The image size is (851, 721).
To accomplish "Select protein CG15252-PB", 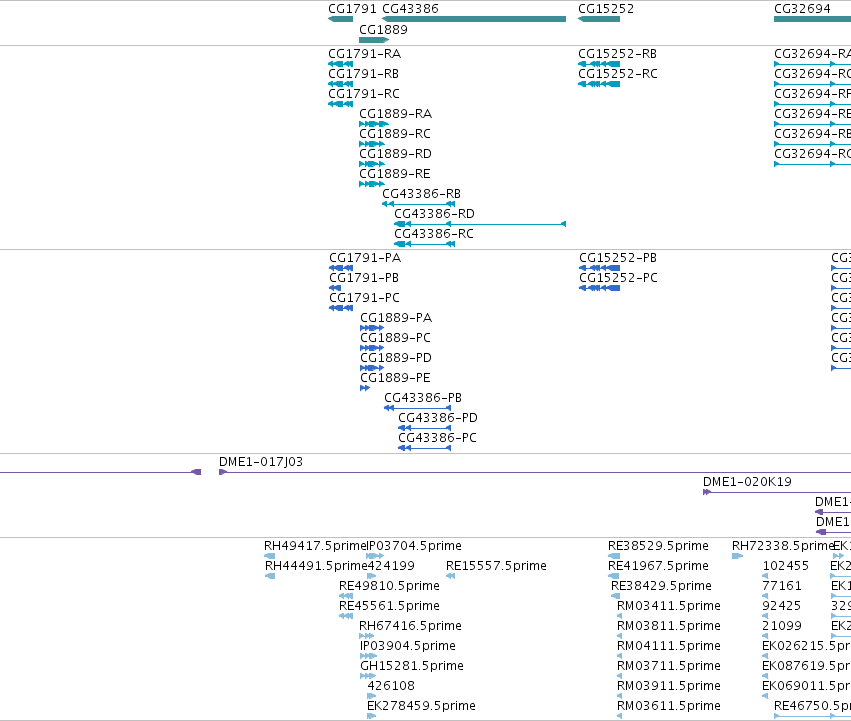I will (x=618, y=258).
